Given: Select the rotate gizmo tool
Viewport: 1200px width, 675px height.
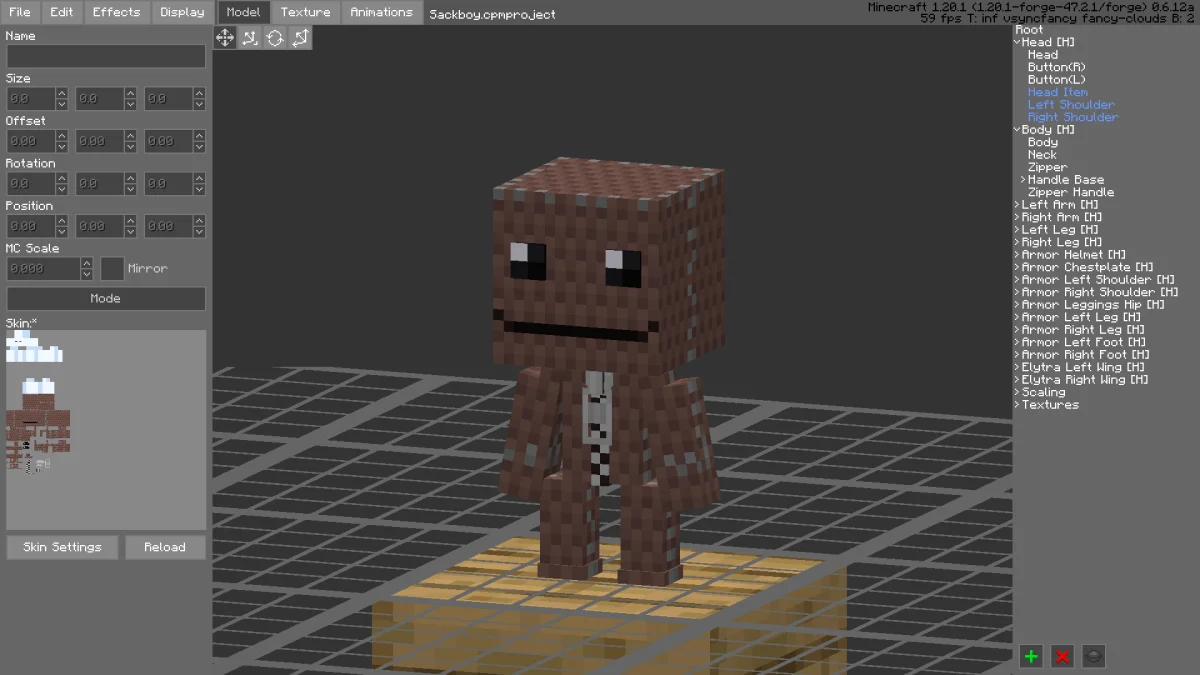Looking at the screenshot, I should [275, 38].
